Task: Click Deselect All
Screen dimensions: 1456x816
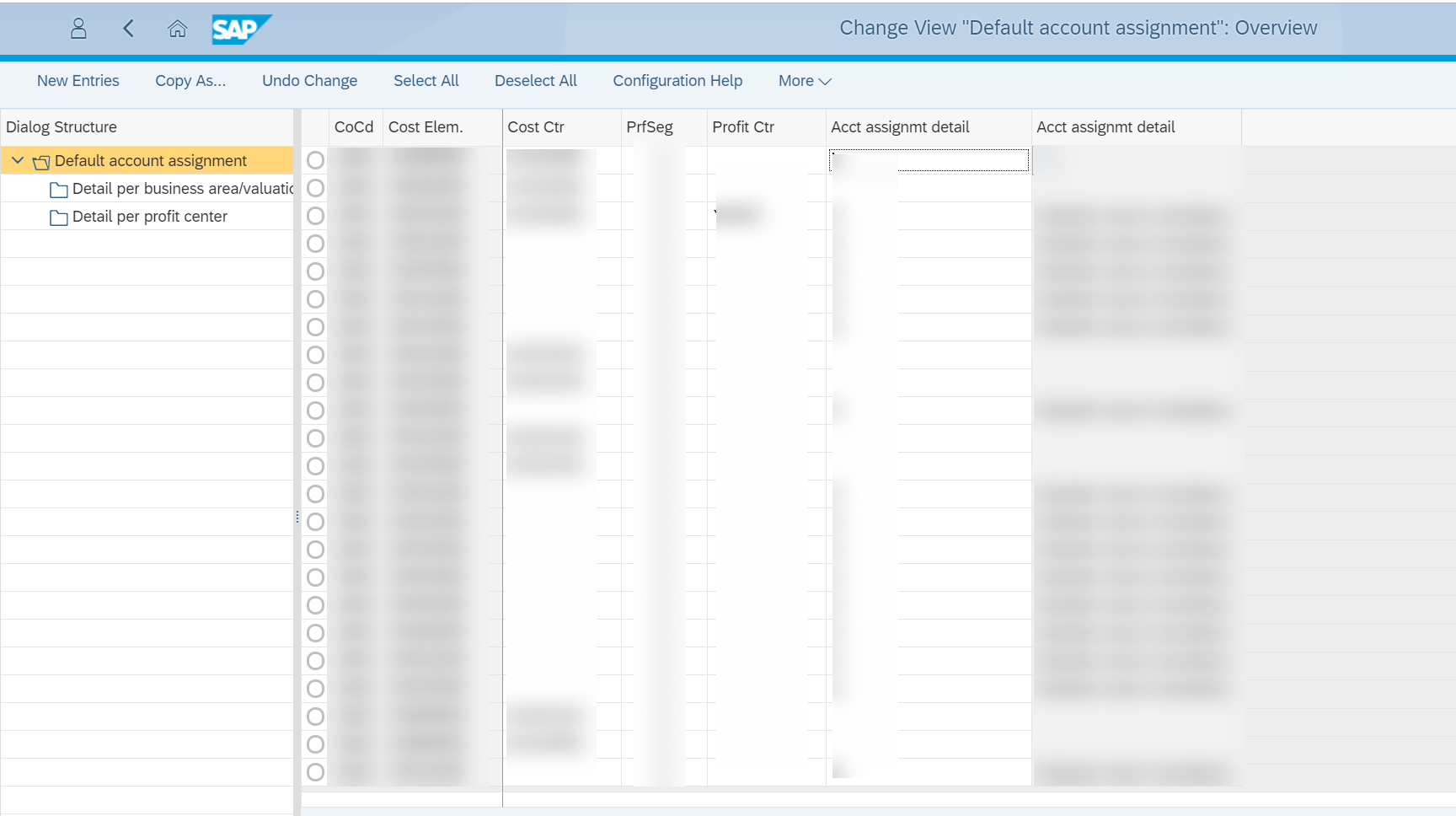Action: (536, 81)
